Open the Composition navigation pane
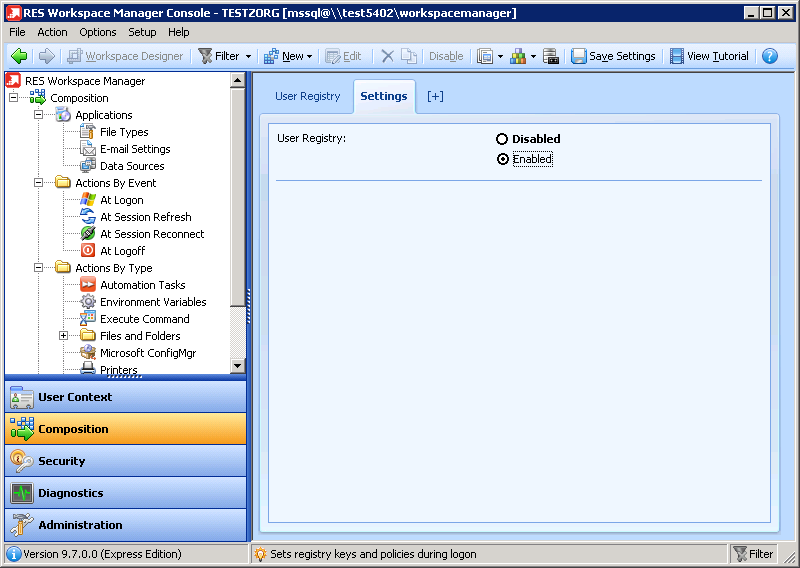 click(x=126, y=429)
